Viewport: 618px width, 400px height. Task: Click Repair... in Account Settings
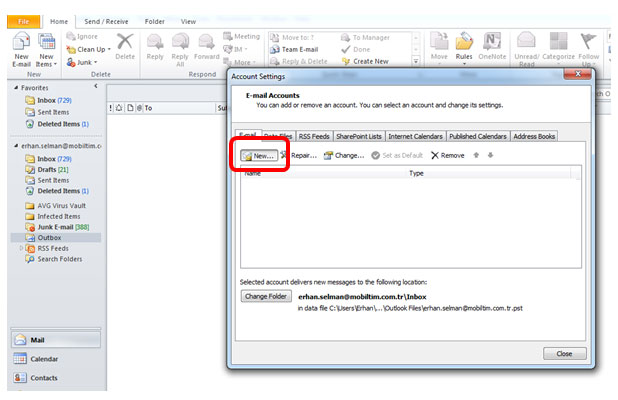click(x=299, y=155)
